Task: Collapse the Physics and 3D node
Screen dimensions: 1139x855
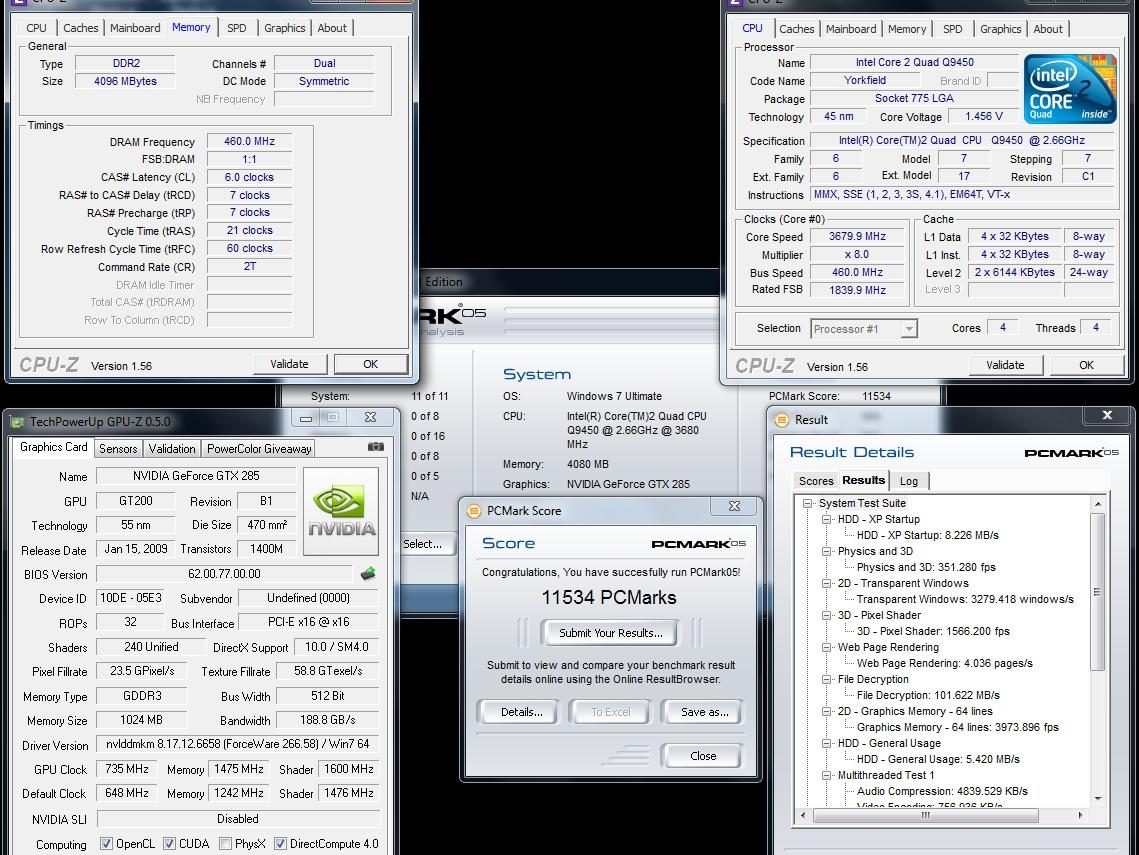Action: pyautogui.click(x=826, y=551)
